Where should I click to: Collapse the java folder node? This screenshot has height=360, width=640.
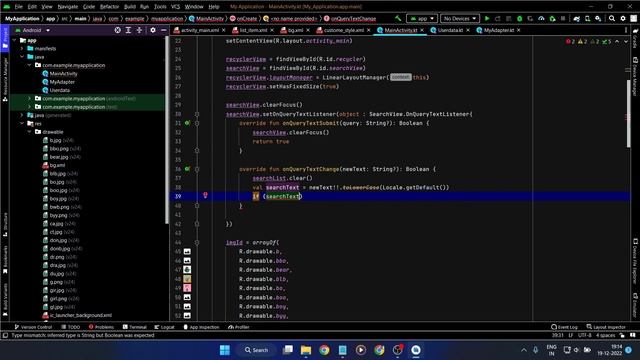(x=22, y=57)
